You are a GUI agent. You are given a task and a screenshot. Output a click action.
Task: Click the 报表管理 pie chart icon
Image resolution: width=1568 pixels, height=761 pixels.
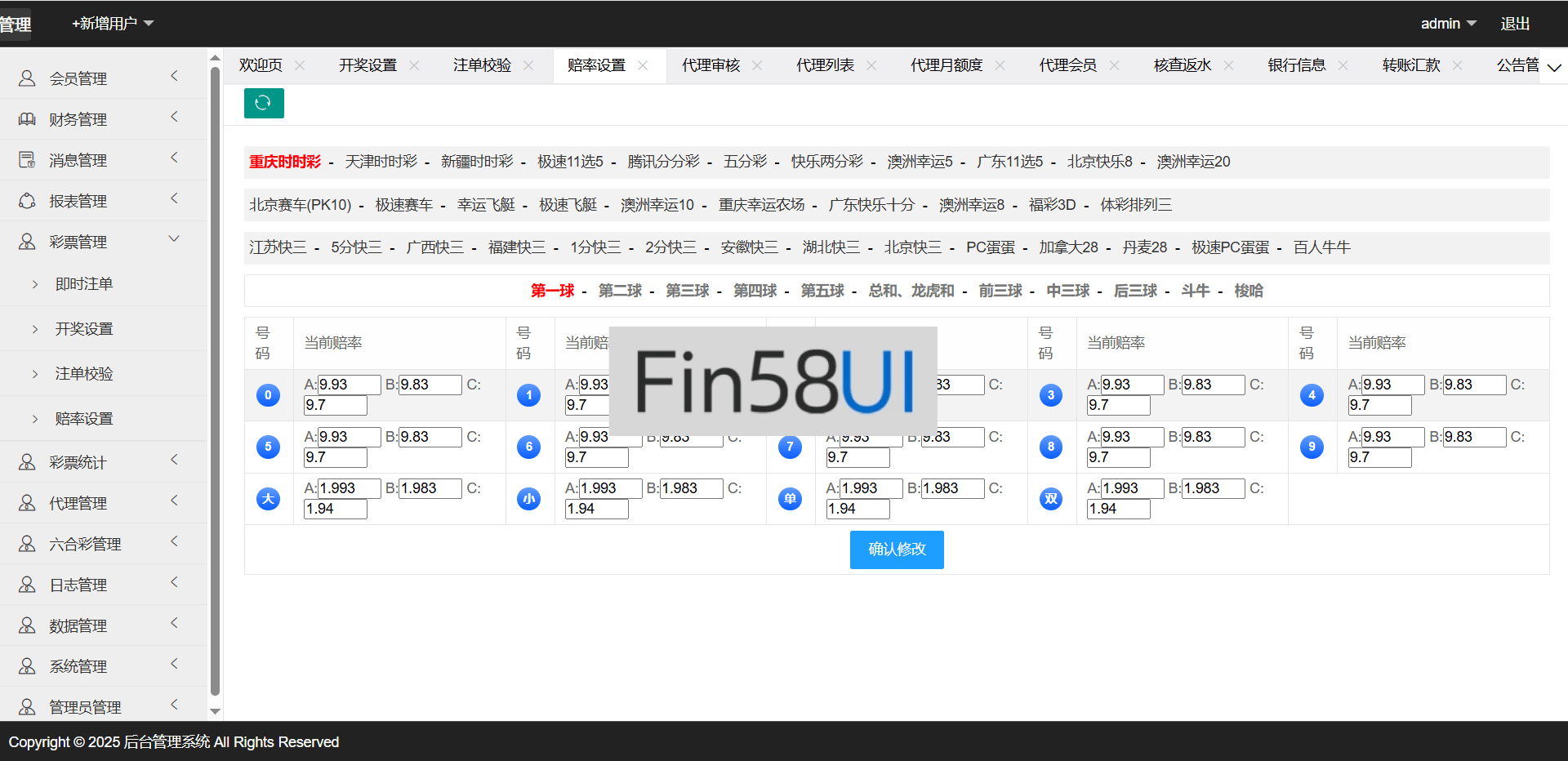(27, 201)
